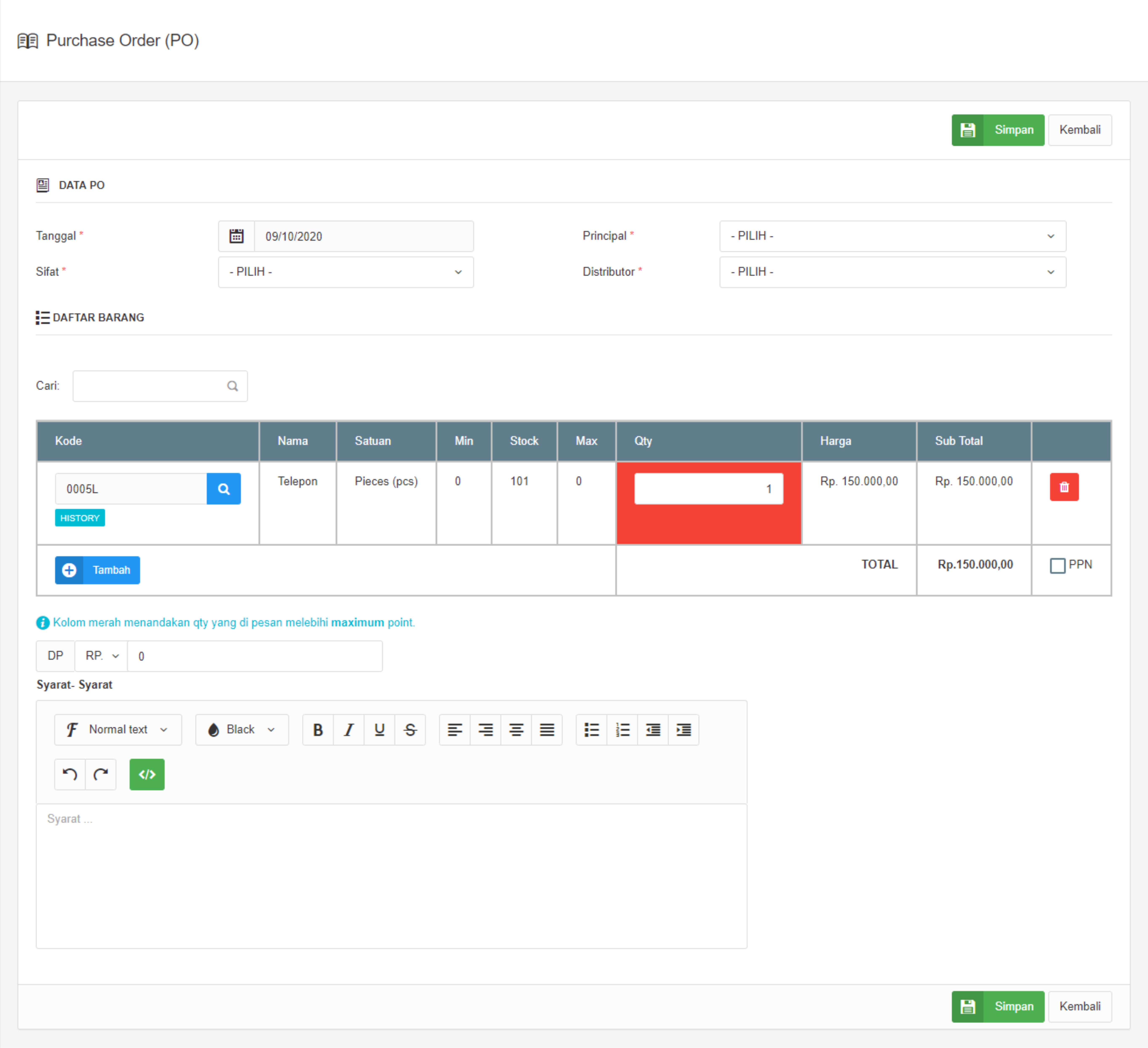
Task: Click blue search icon beside code 0005L
Action: click(224, 489)
